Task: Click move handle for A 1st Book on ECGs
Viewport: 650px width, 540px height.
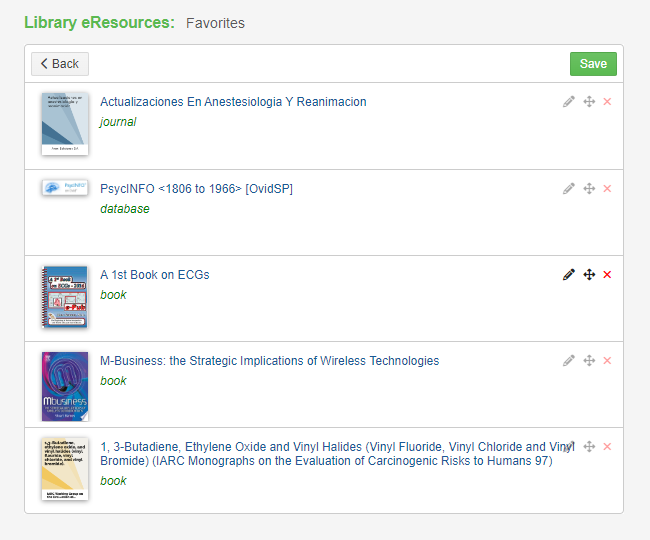Action: pos(589,274)
